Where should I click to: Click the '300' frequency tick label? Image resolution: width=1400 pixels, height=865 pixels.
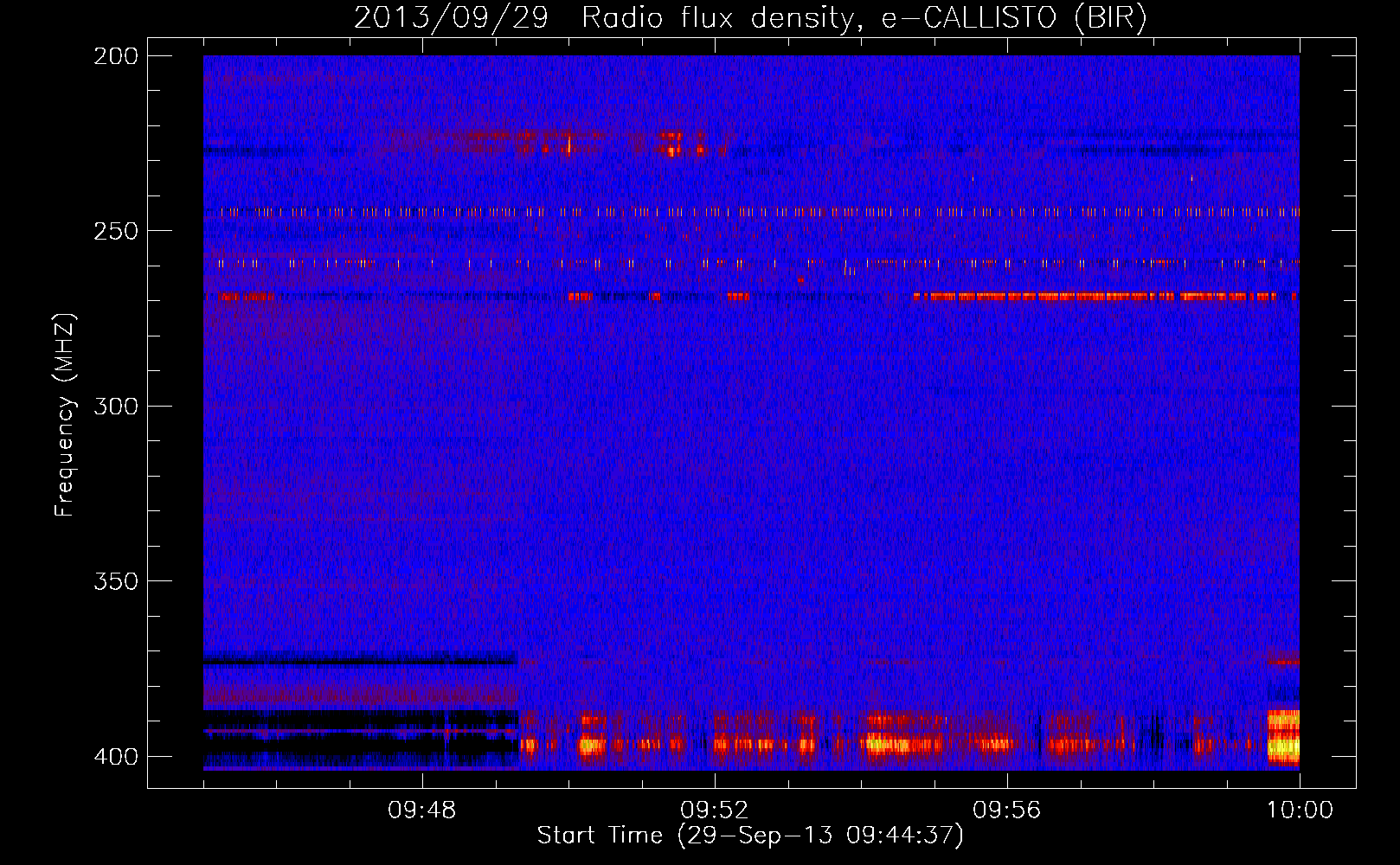tap(116, 406)
